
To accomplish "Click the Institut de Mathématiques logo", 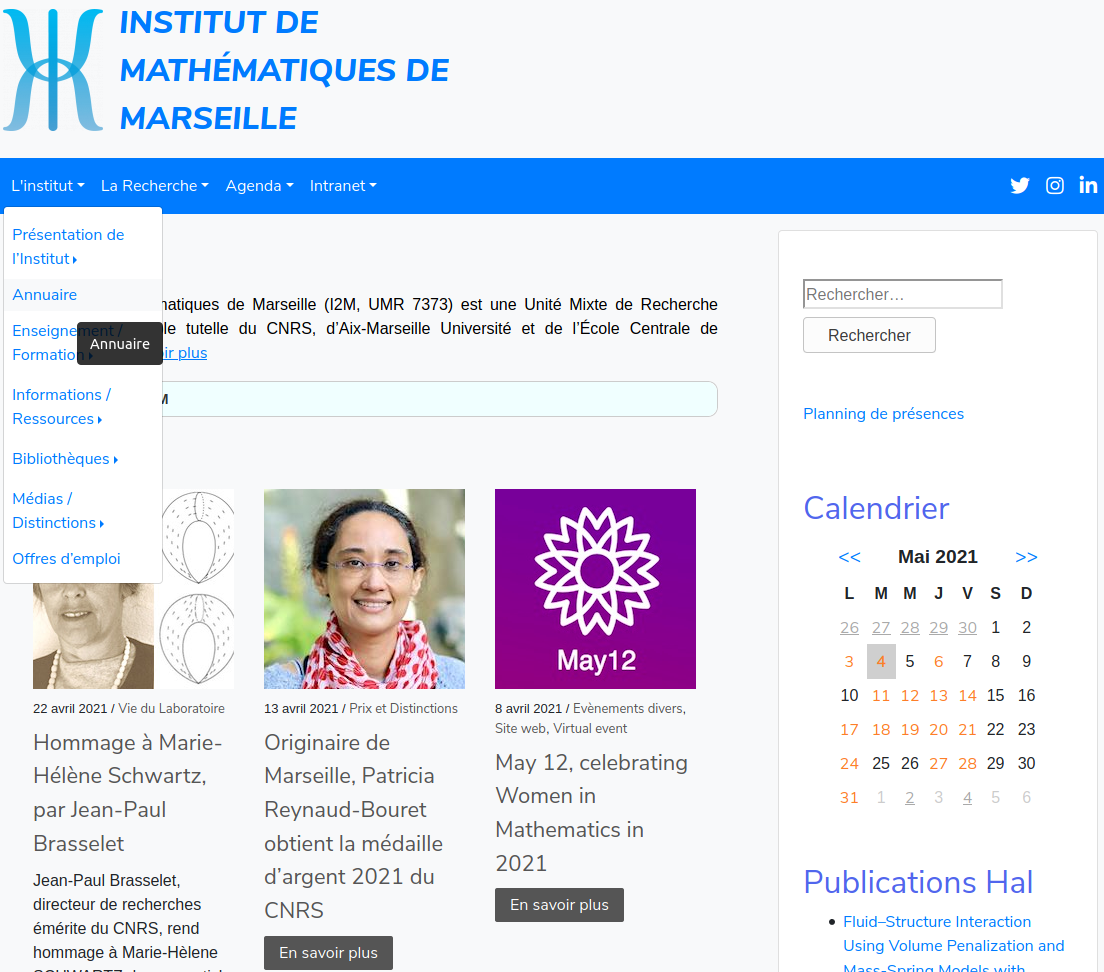I will 52,70.
